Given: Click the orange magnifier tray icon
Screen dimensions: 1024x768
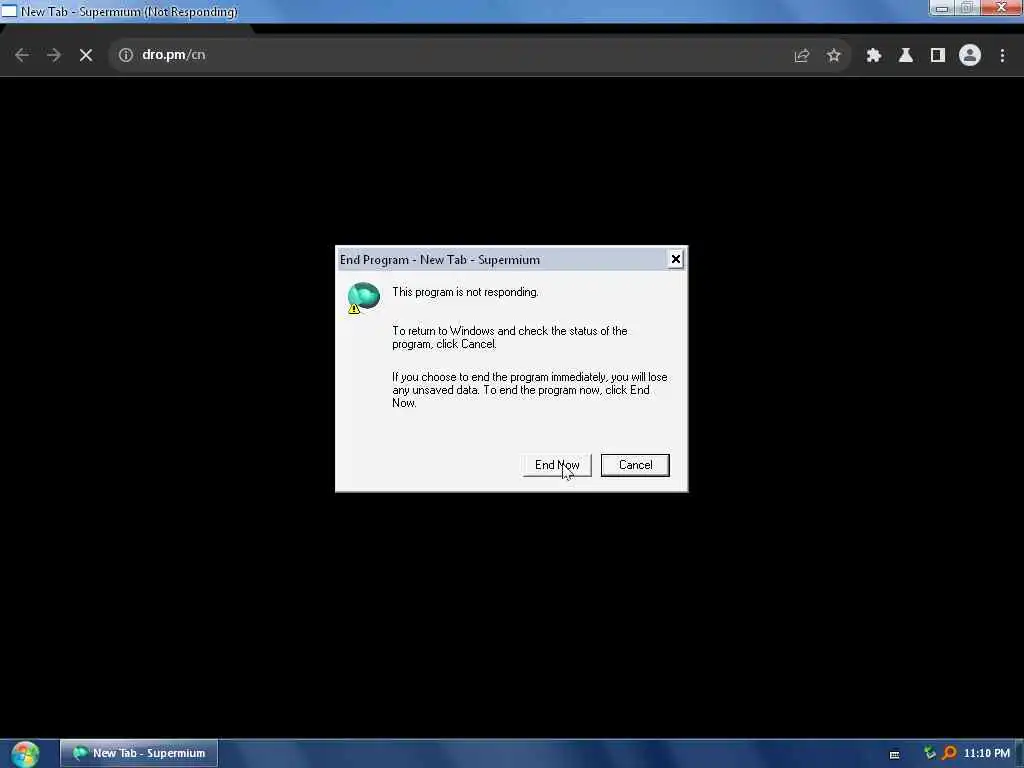Looking at the screenshot, I should click(949, 753).
